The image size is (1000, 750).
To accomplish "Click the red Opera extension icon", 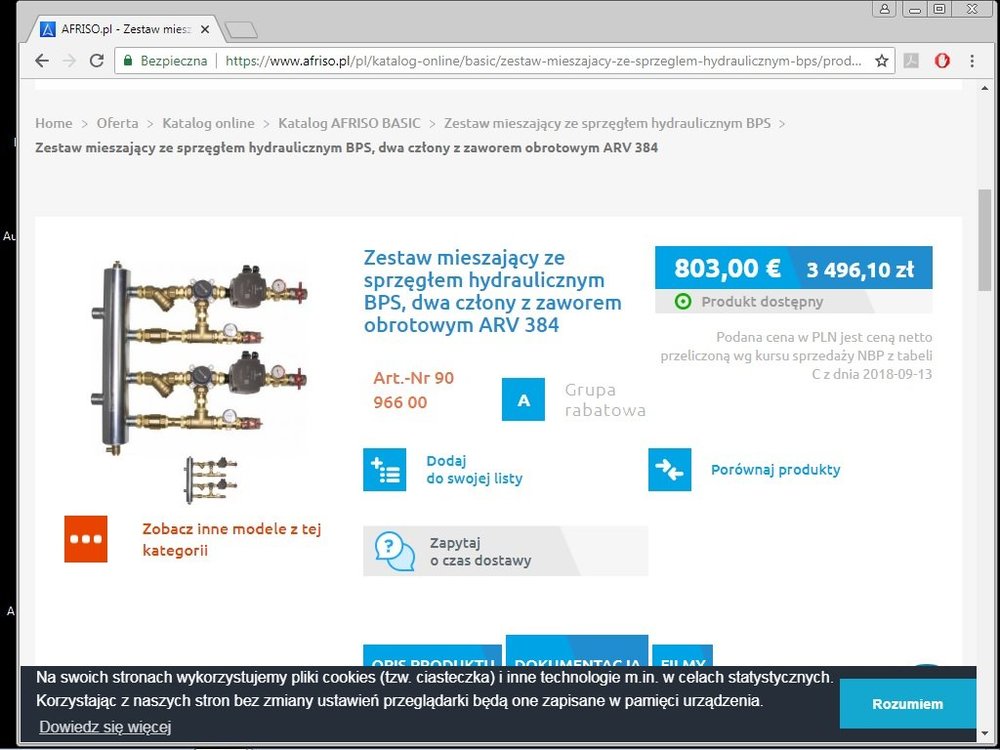I will (x=942, y=61).
